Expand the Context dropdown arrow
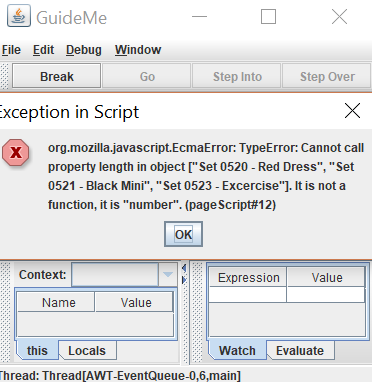The width and height of the screenshot is (372, 382). point(168,275)
